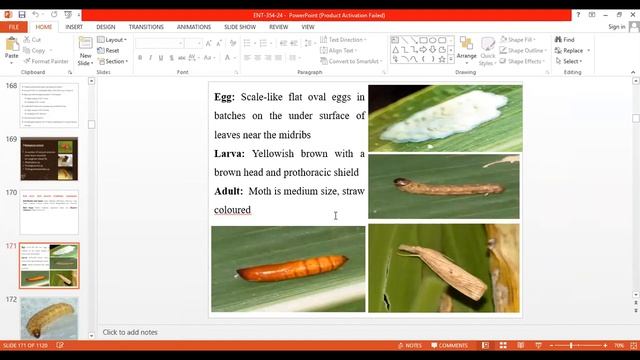Viewport: 640px width, 360px height.
Task: Switch to the TRANSITIONS tab
Action: coord(146,27)
